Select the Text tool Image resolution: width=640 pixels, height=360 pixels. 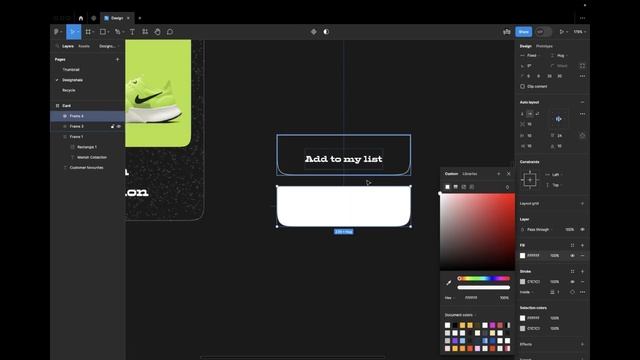132,31
